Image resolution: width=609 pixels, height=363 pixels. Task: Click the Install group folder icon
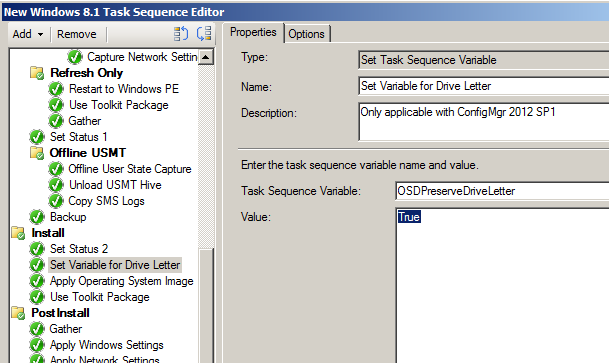tap(18, 233)
